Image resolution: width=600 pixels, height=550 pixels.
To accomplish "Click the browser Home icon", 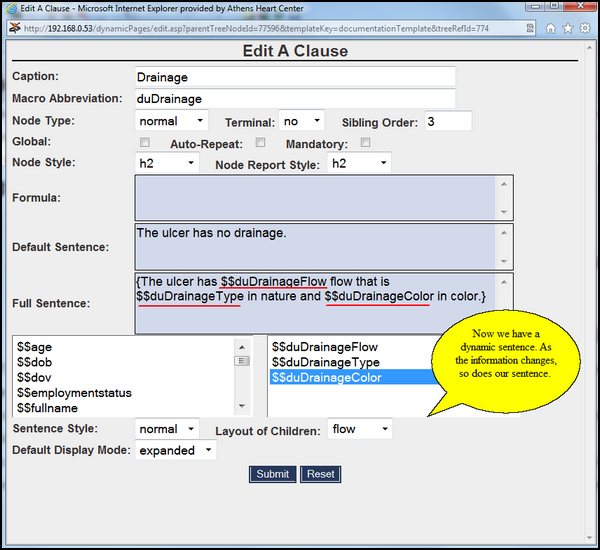I will pos(551,28).
